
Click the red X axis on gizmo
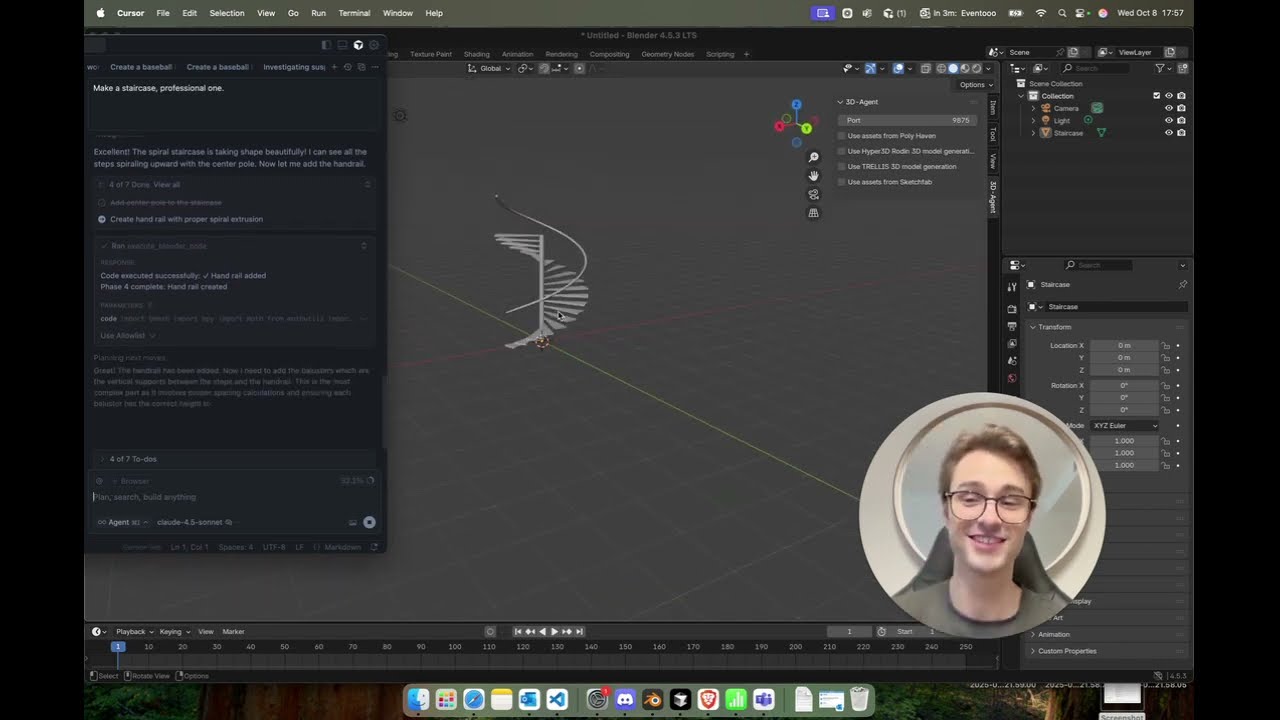click(x=779, y=126)
